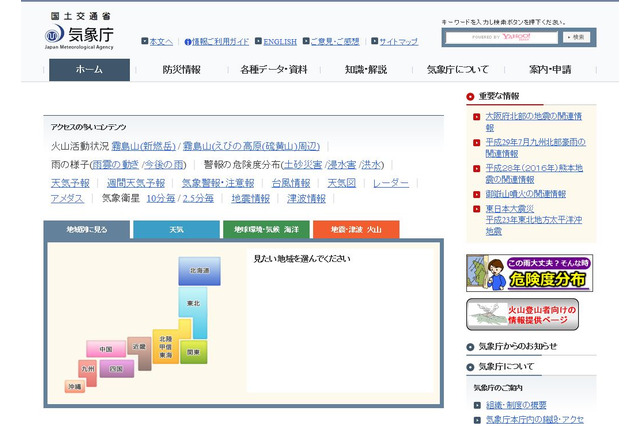Click the ENGLISH language link

click(275, 42)
